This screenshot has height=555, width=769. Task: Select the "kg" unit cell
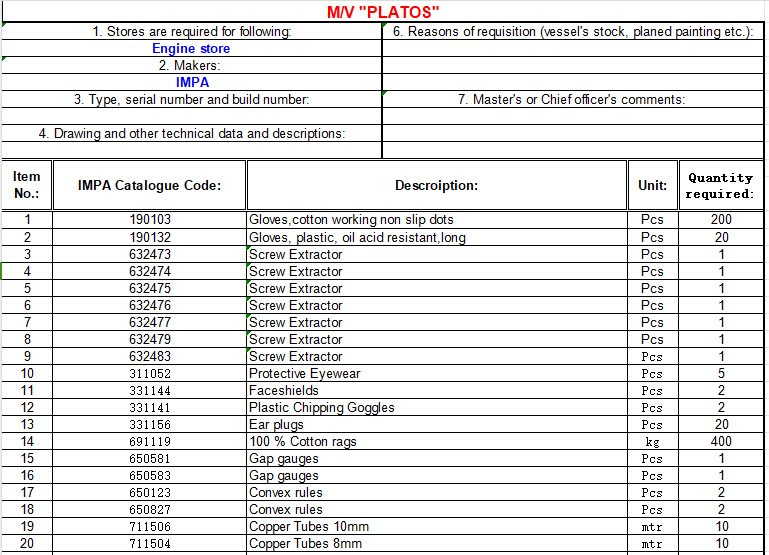652,442
